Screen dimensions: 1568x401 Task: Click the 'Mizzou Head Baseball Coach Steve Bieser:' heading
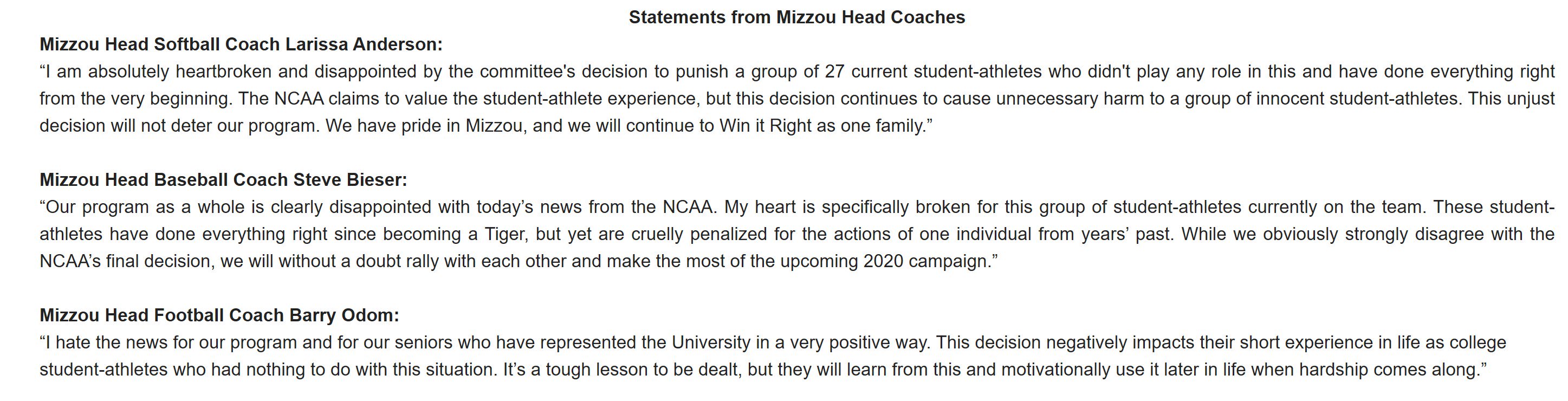pos(223,180)
